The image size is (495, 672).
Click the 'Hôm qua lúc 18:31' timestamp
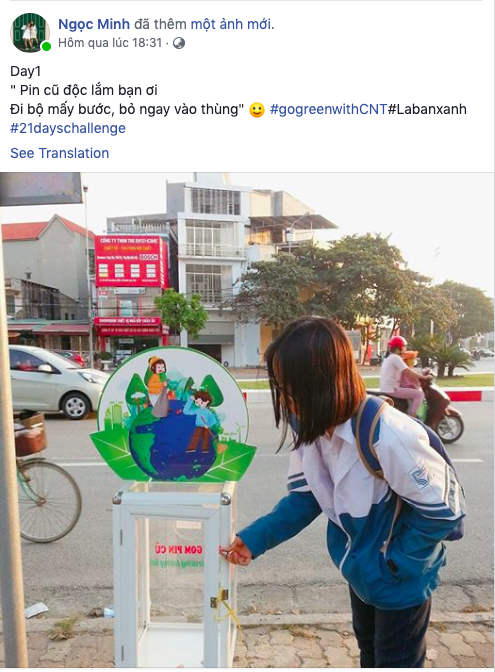[x=110, y=43]
